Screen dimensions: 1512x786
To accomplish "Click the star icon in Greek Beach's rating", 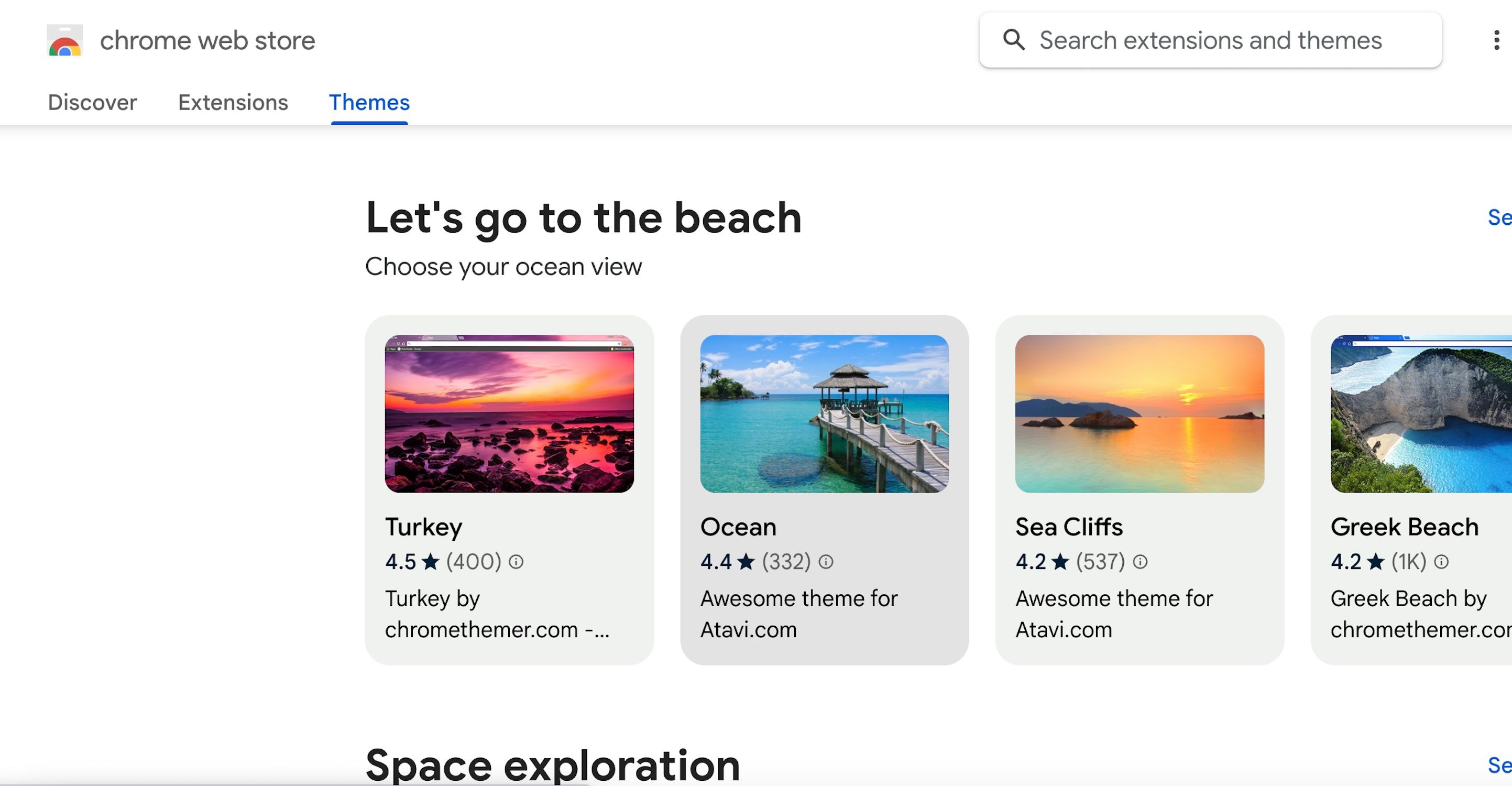I will pos(1376,561).
